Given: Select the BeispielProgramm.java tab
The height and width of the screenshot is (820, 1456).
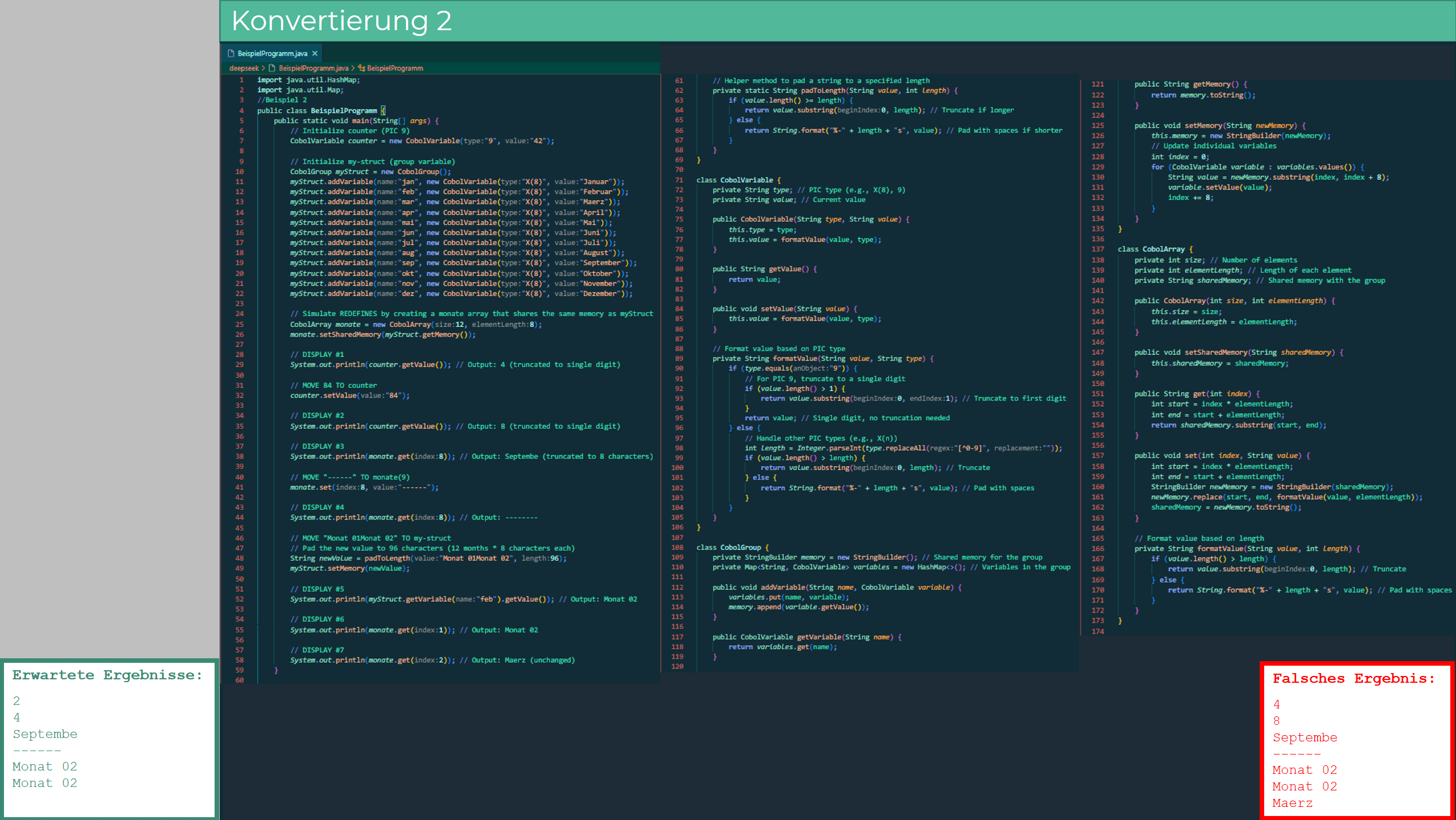Looking at the screenshot, I should (272, 54).
